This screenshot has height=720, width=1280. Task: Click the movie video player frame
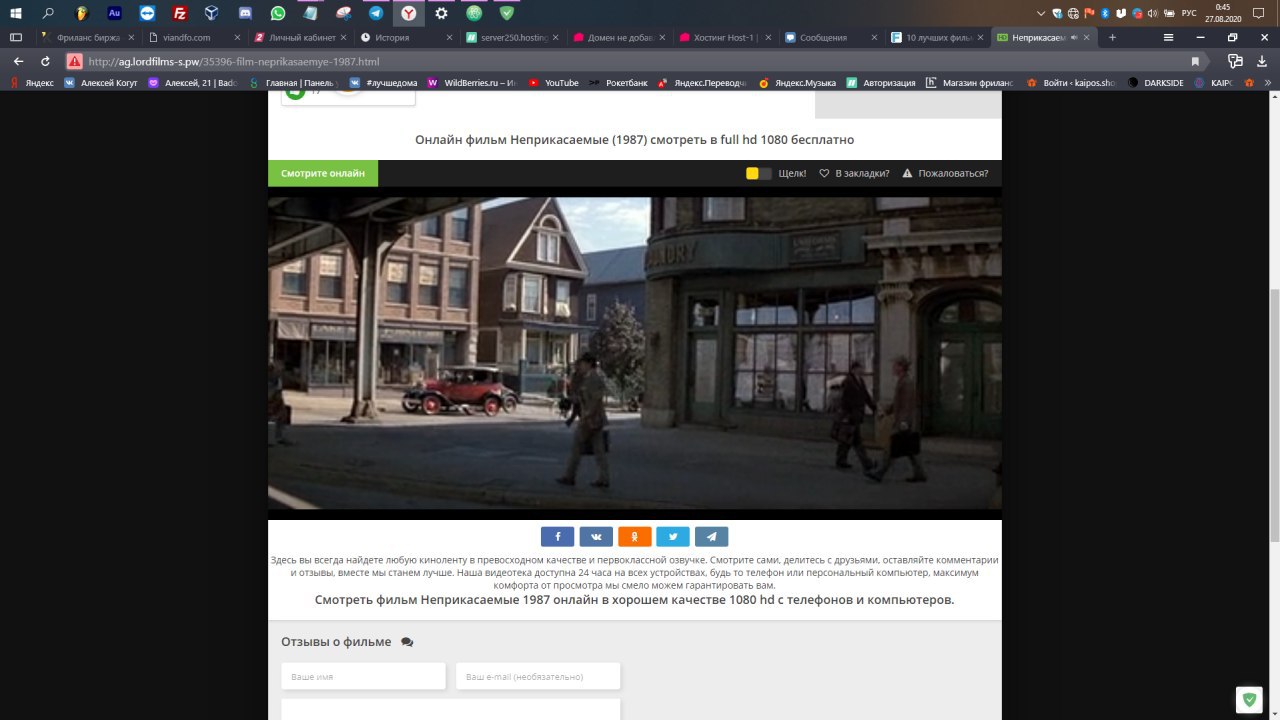(x=635, y=353)
